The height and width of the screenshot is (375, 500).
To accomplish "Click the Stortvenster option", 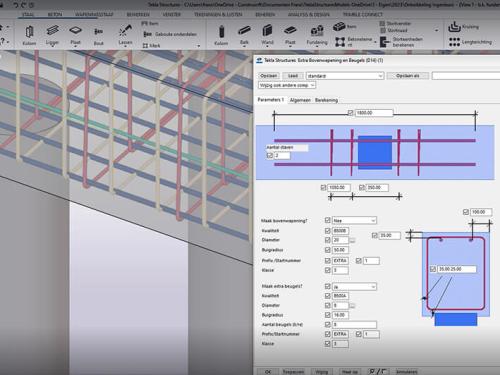I will [395, 24].
